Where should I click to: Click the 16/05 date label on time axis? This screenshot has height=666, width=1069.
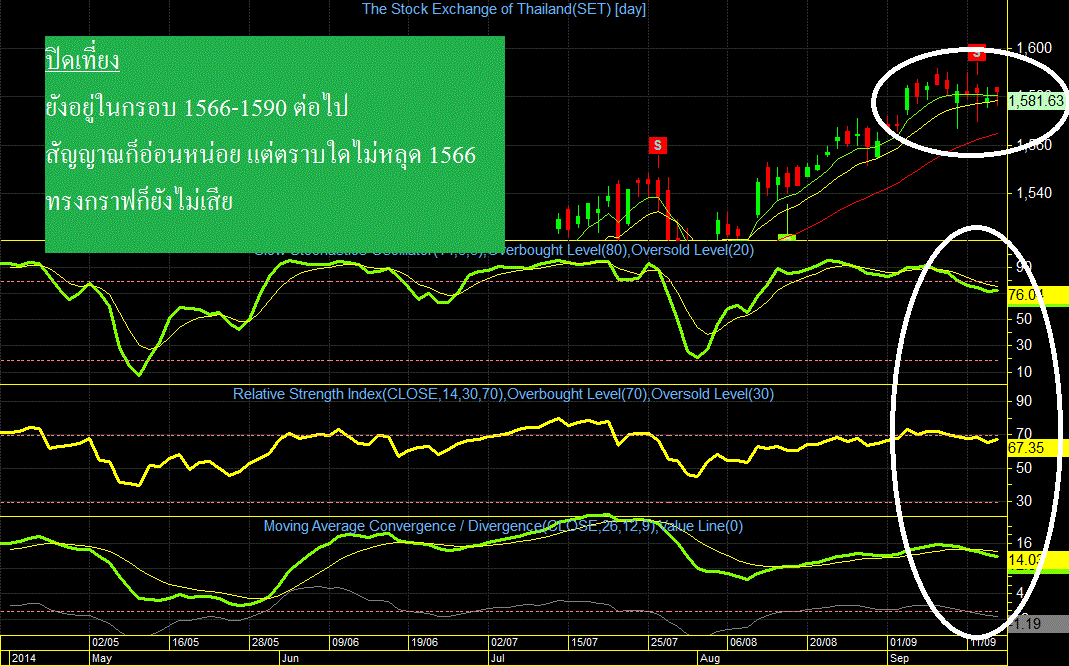point(185,642)
